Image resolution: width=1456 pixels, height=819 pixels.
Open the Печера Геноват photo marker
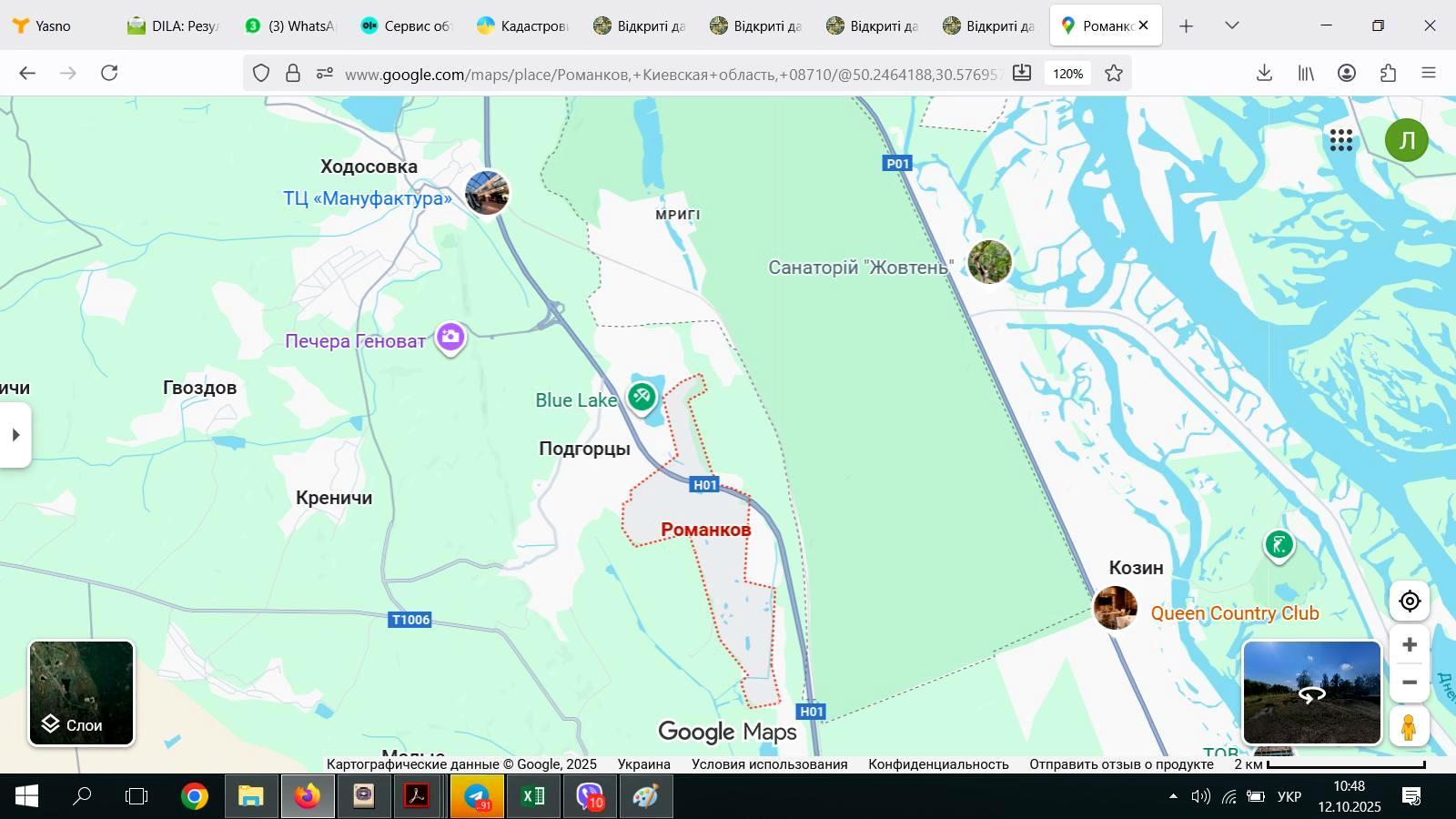tap(450, 338)
